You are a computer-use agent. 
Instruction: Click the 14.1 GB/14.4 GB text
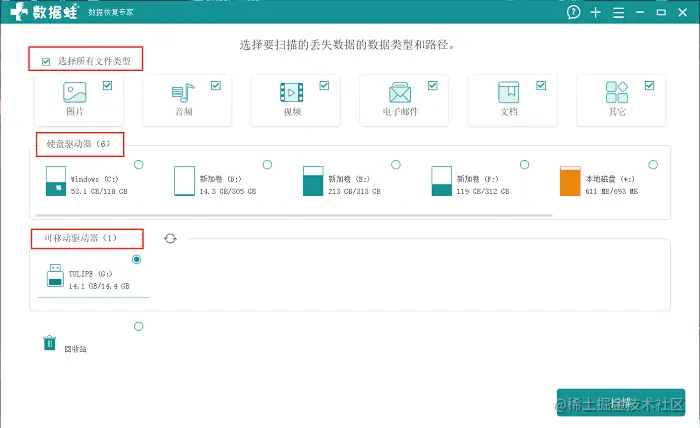[x=99, y=286]
